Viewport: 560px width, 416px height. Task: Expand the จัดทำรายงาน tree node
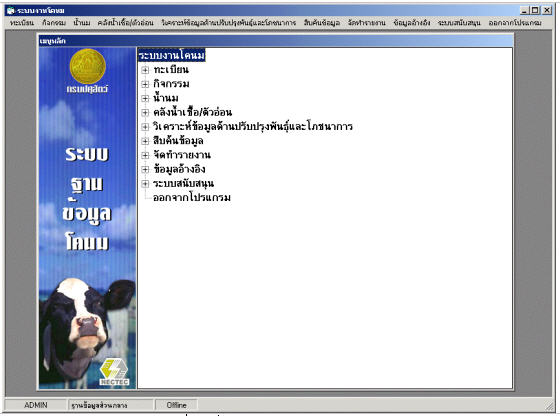[145, 155]
